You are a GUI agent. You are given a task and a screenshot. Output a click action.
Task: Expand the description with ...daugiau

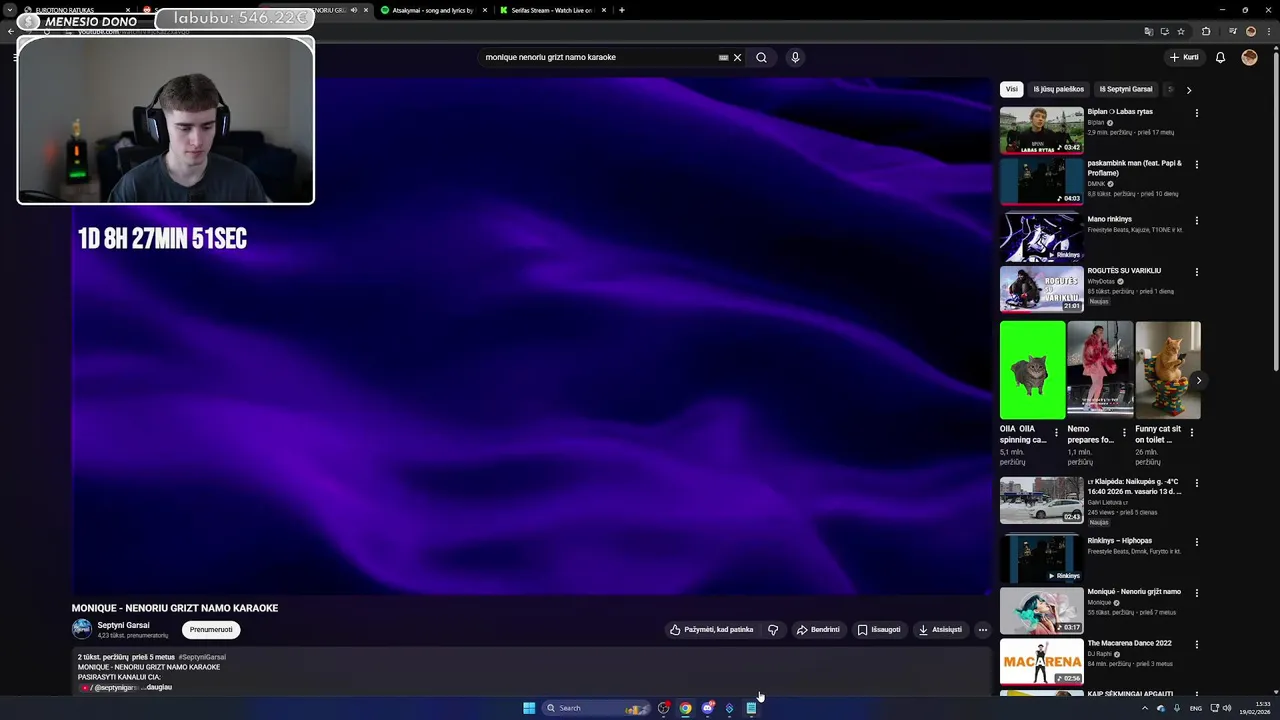point(157,687)
